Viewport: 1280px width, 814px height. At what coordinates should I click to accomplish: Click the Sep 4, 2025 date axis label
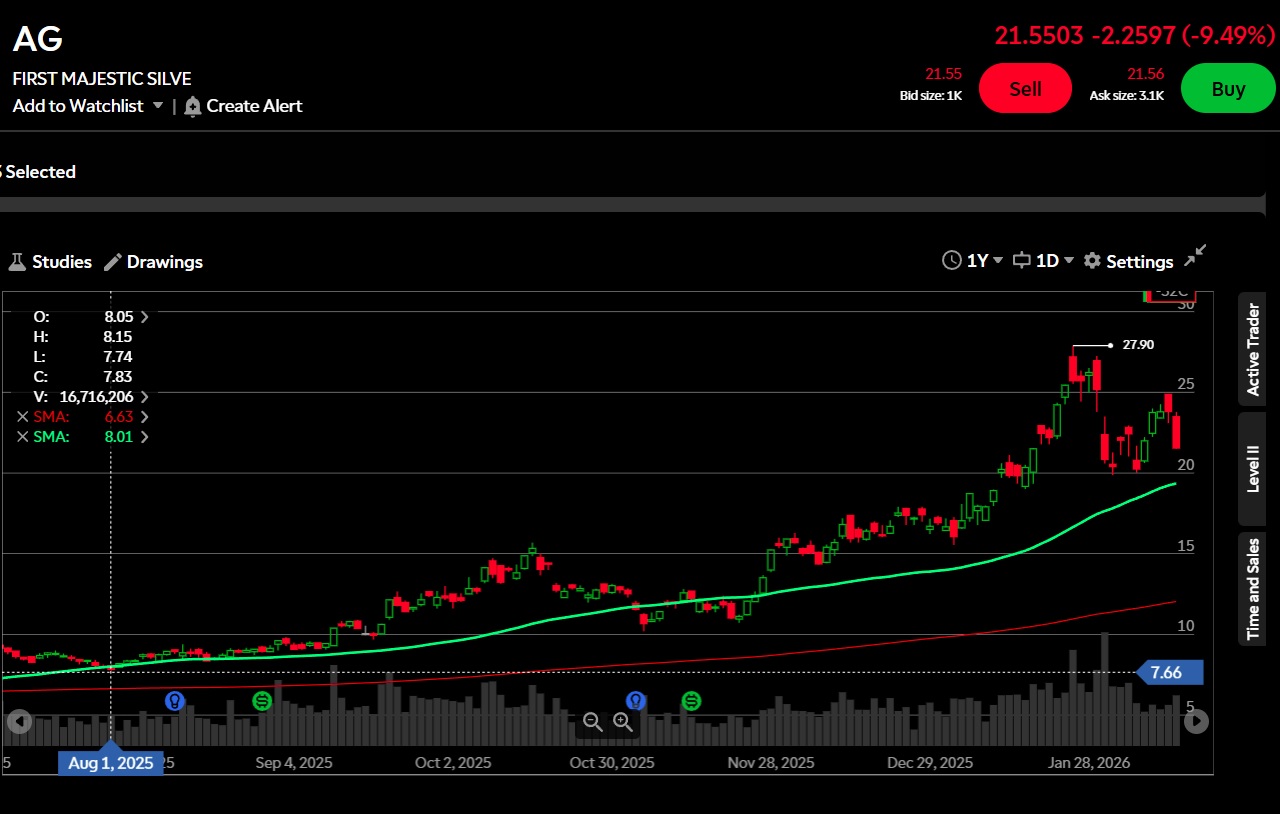coord(294,763)
